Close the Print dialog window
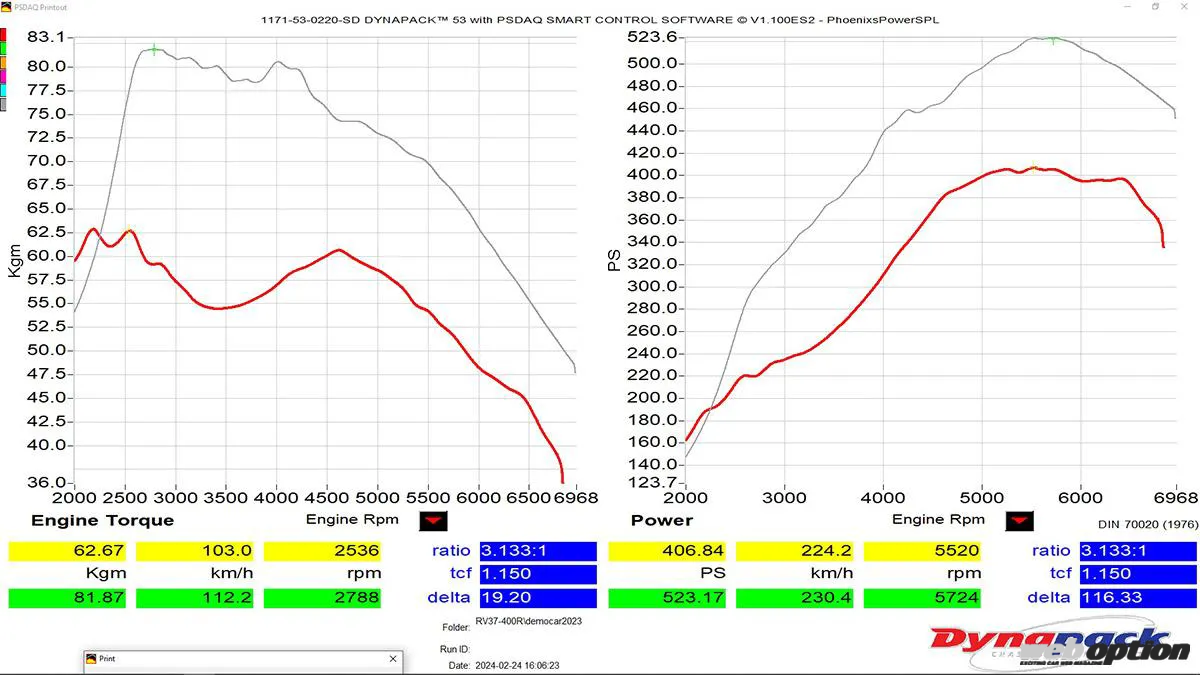Viewport: 1200px width, 675px height. pos(393,660)
